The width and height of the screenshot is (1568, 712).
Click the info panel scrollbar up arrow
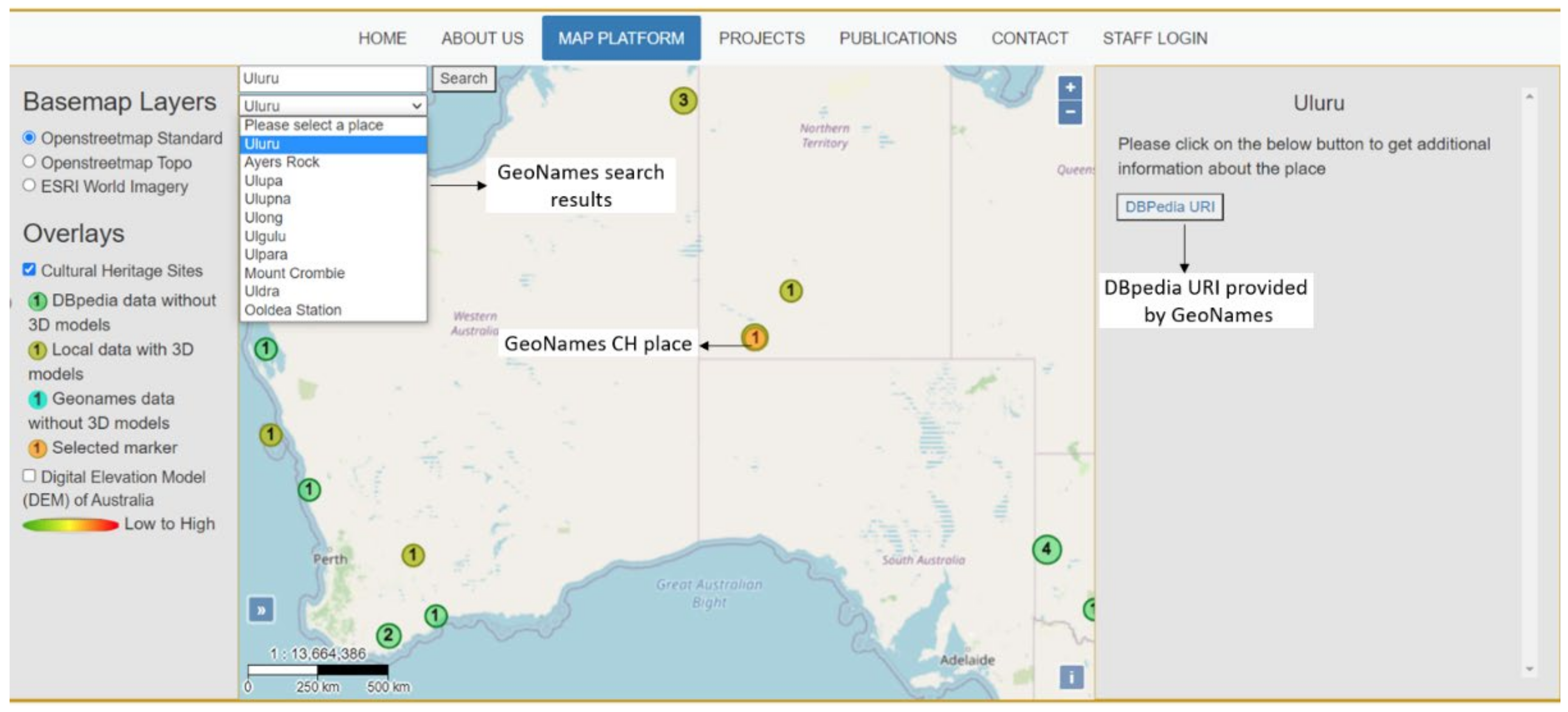click(x=1529, y=96)
